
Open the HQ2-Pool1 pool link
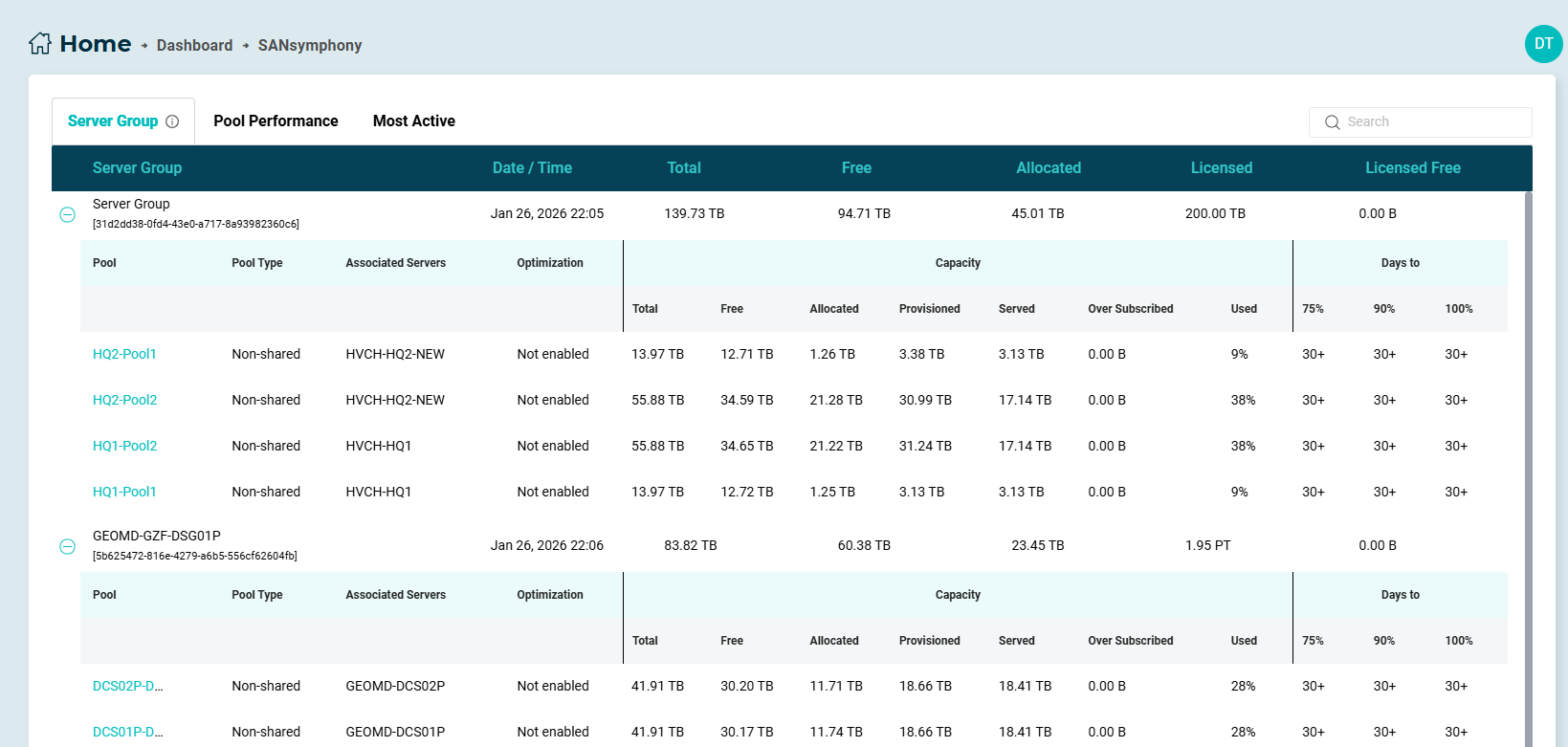click(x=124, y=354)
